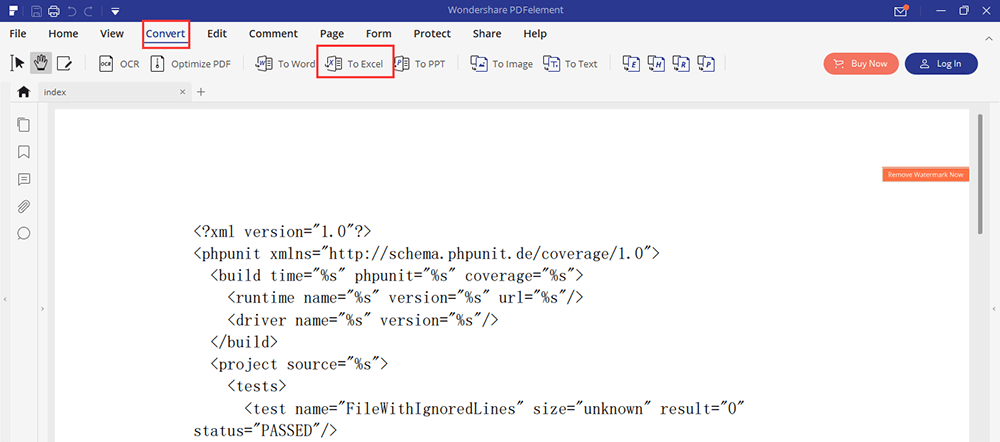Convert the PDF To Excel

click(355, 63)
